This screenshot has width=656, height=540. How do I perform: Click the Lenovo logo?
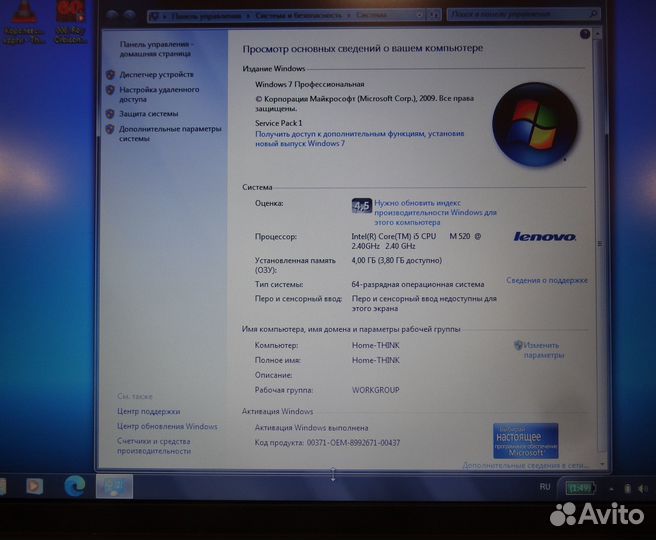pos(545,236)
